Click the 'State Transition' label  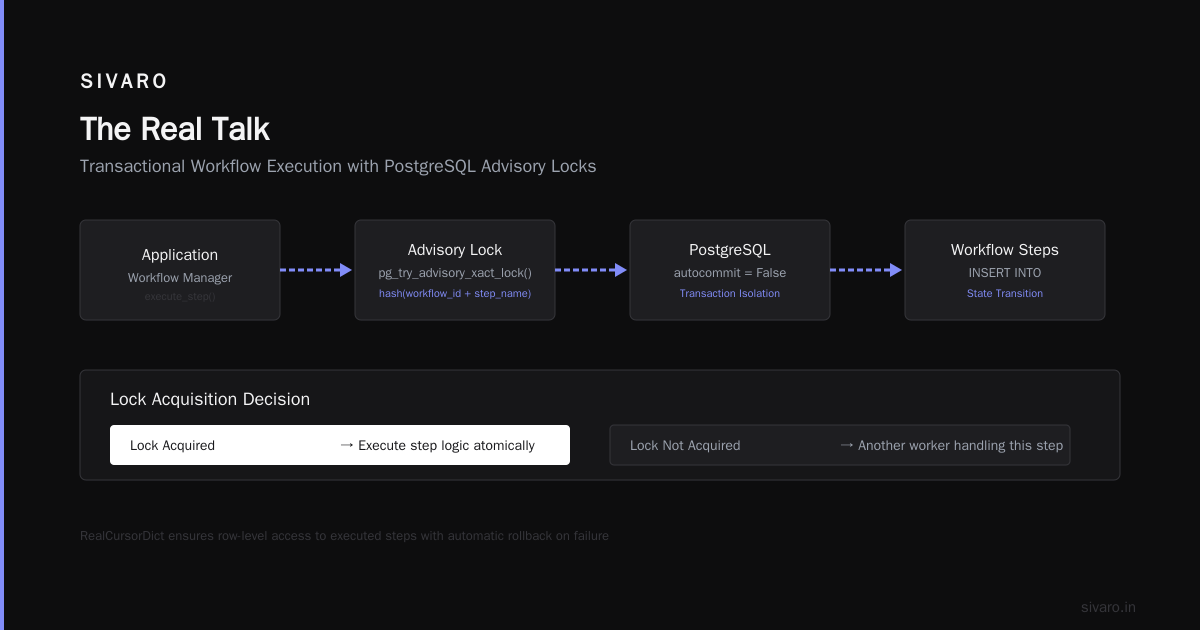tap(1005, 293)
